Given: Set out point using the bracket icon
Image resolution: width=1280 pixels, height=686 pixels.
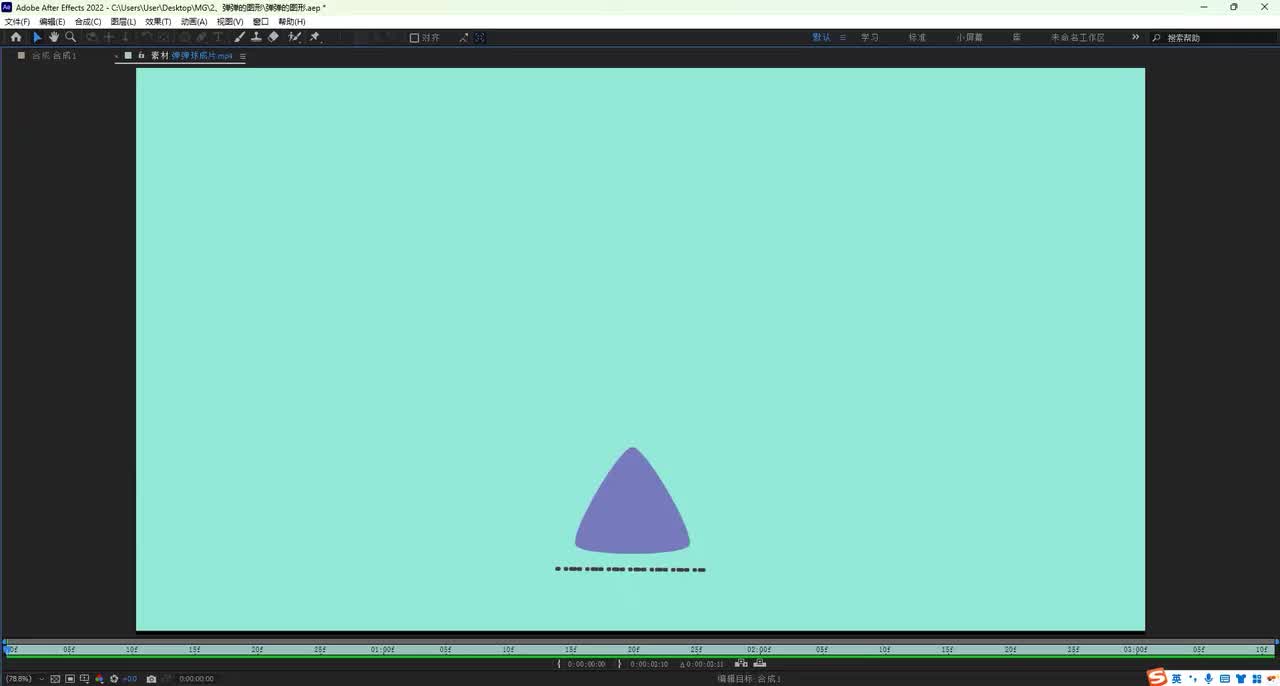Looking at the screenshot, I should (x=619, y=664).
